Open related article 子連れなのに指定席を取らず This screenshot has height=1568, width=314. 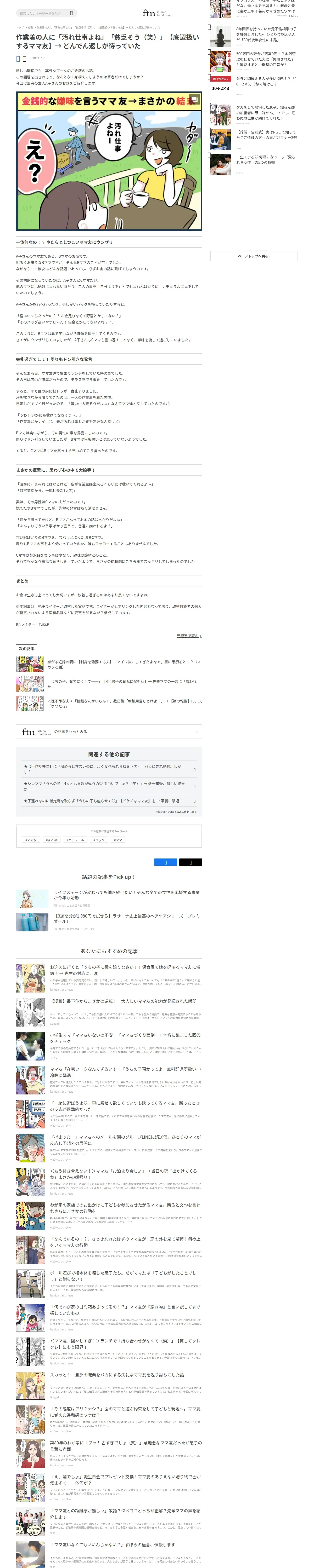(109, 801)
